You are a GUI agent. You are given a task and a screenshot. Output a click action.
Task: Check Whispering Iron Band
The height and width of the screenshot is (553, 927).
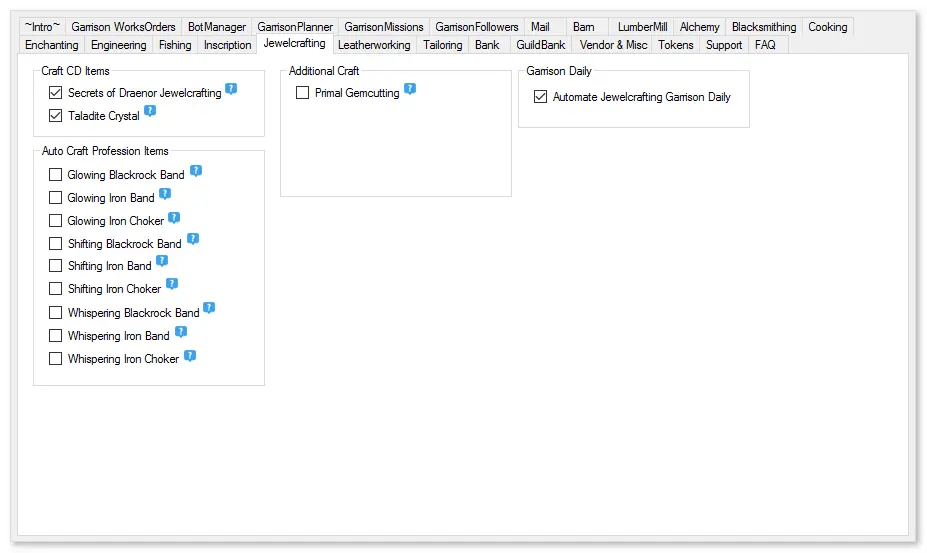coord(56,336)
